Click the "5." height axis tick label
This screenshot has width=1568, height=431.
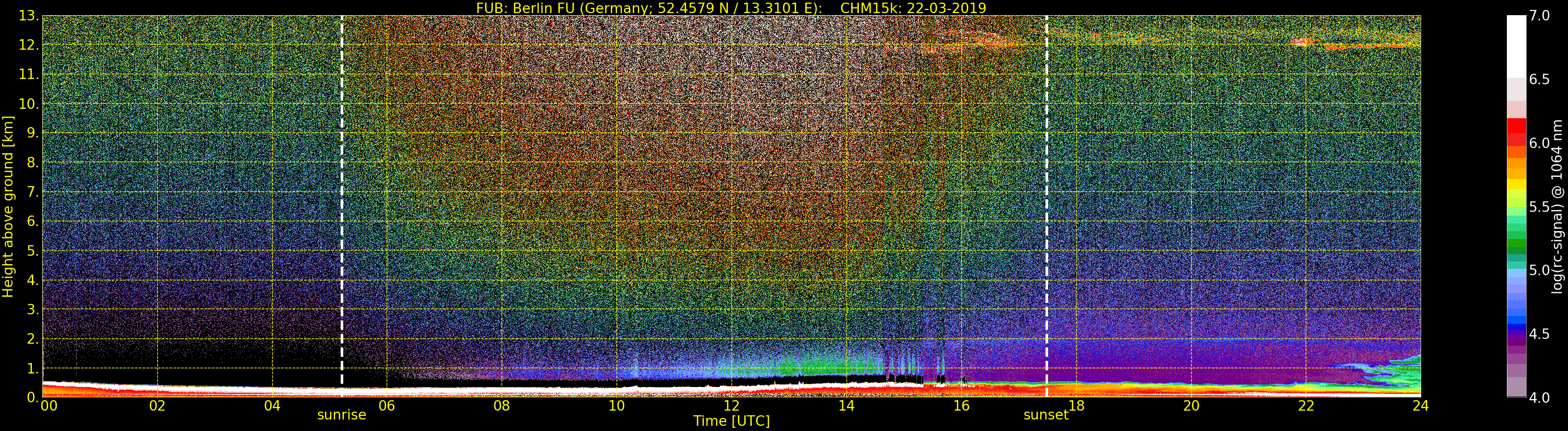click(33, 251)
